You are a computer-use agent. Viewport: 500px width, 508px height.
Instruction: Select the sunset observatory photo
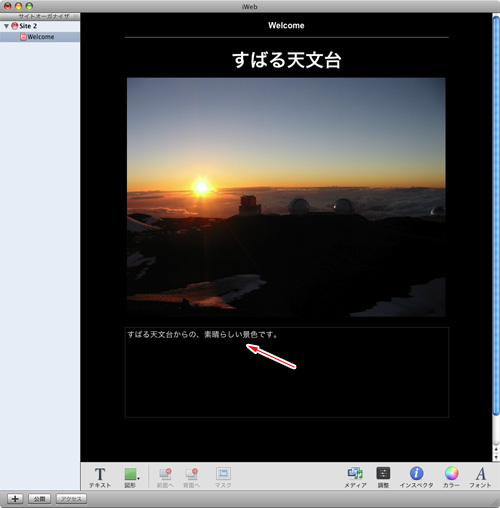point(286,197)
